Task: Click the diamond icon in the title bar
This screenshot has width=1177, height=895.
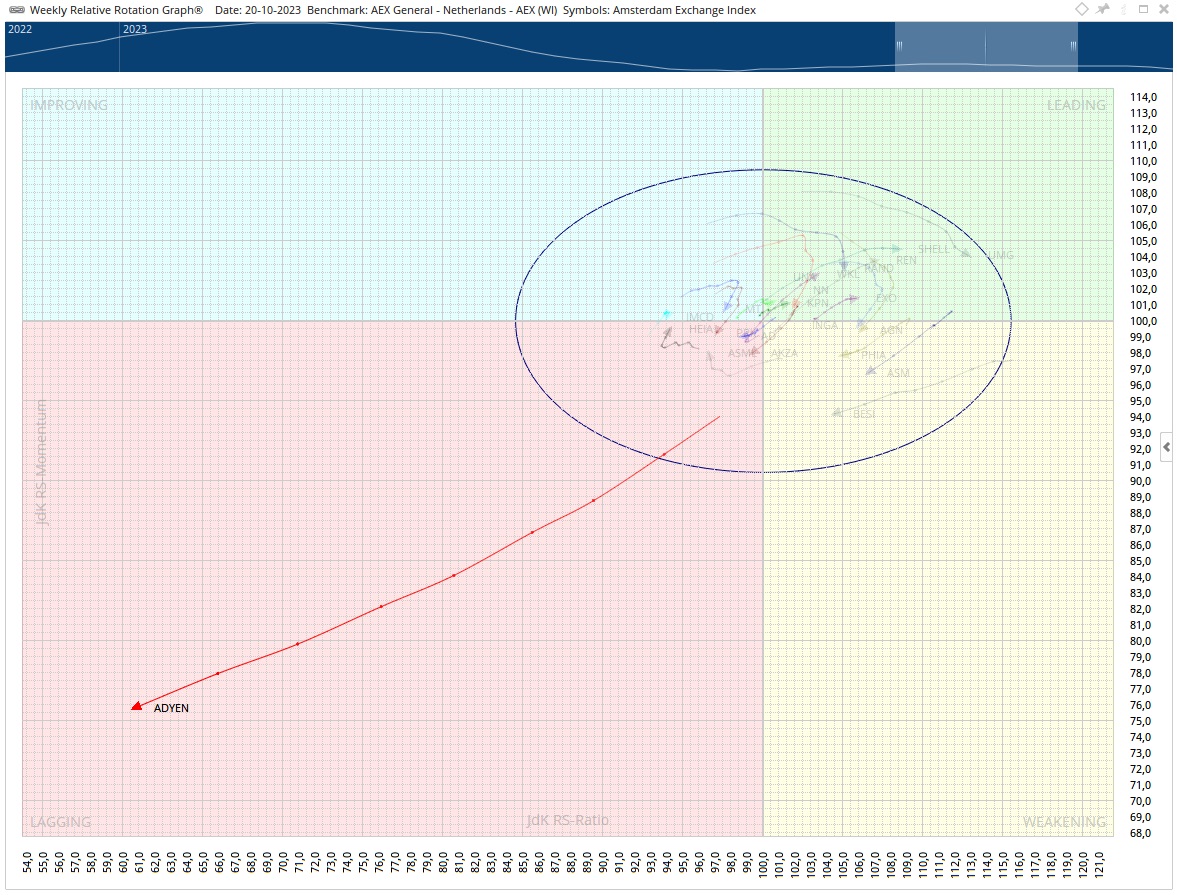Action: coord(1082,9)
